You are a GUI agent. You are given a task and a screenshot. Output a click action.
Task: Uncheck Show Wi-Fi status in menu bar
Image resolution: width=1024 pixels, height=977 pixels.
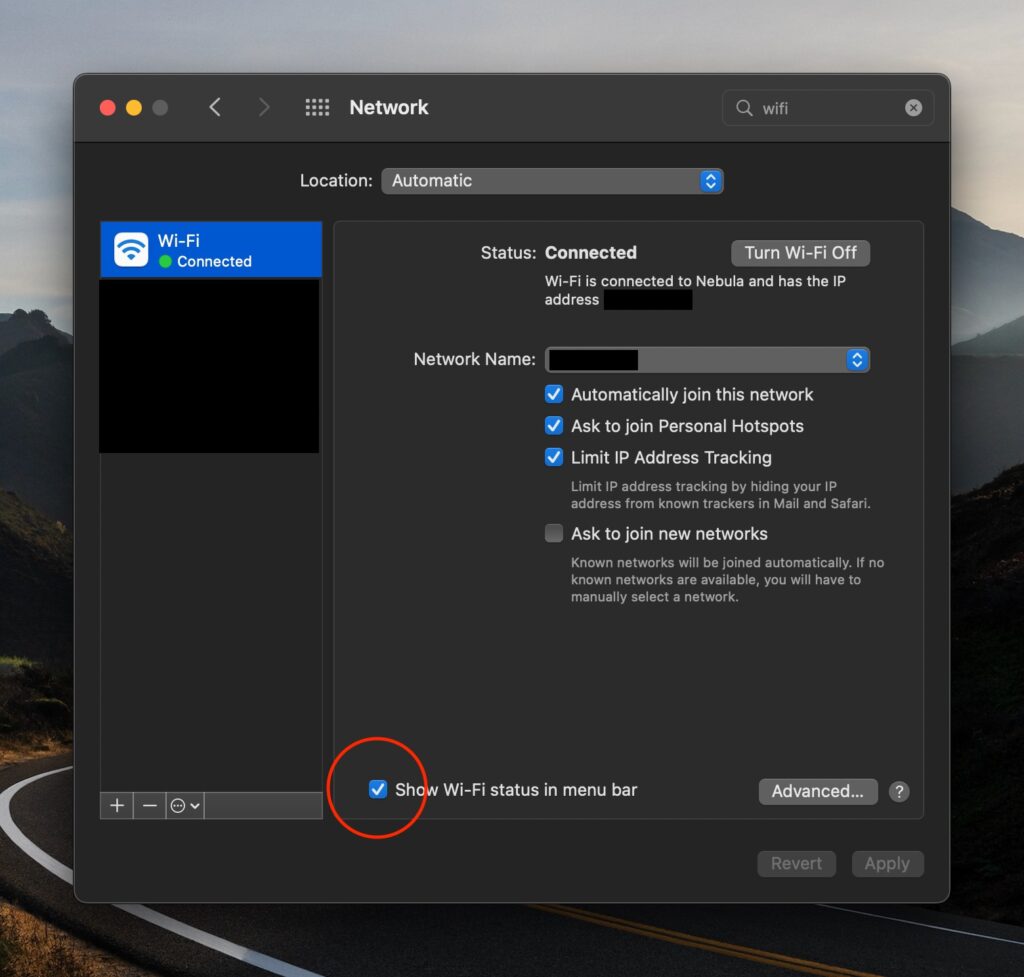[378, 789]
